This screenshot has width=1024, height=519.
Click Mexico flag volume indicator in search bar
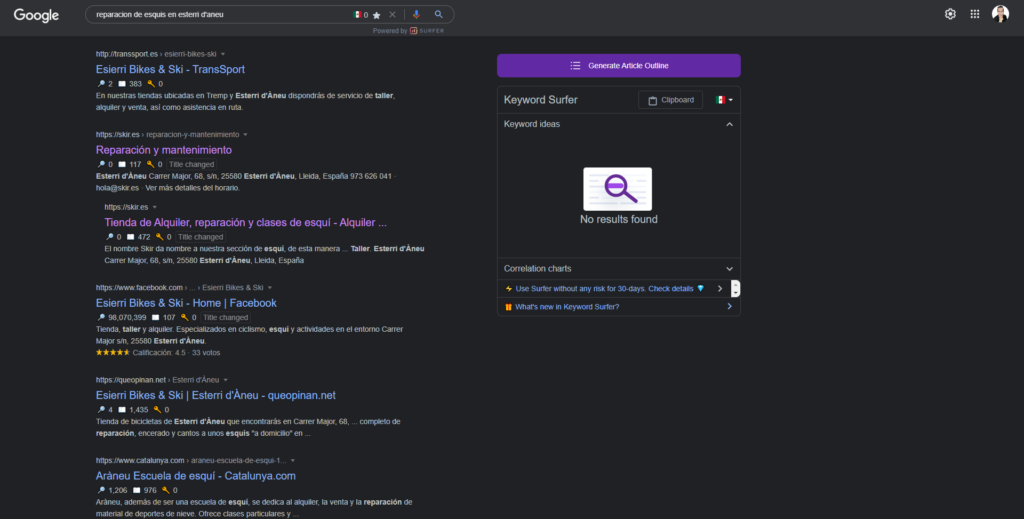point(360,14)
